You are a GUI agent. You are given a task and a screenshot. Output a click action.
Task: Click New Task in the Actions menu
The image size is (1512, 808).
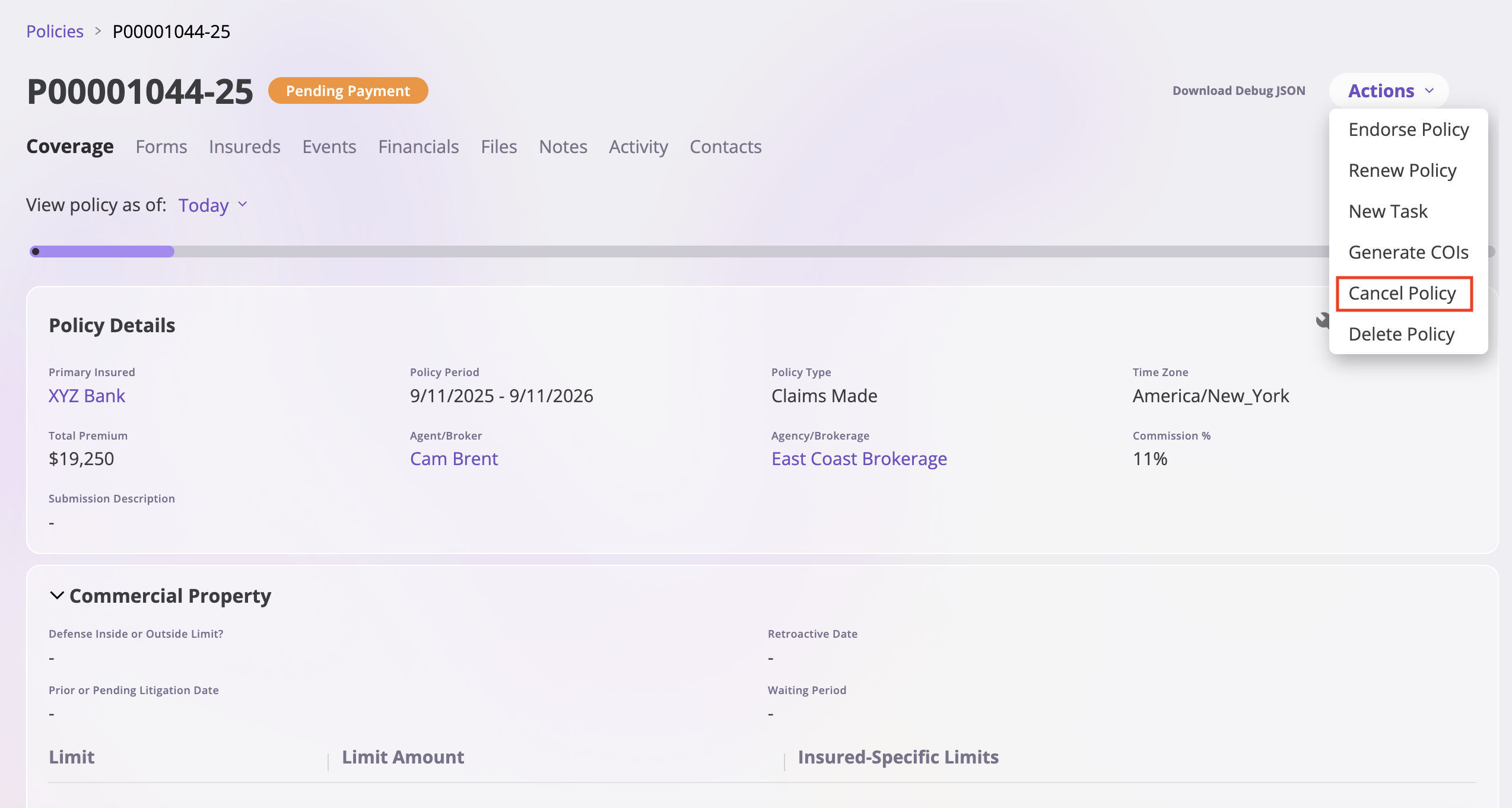click(x=1388, y=211)
